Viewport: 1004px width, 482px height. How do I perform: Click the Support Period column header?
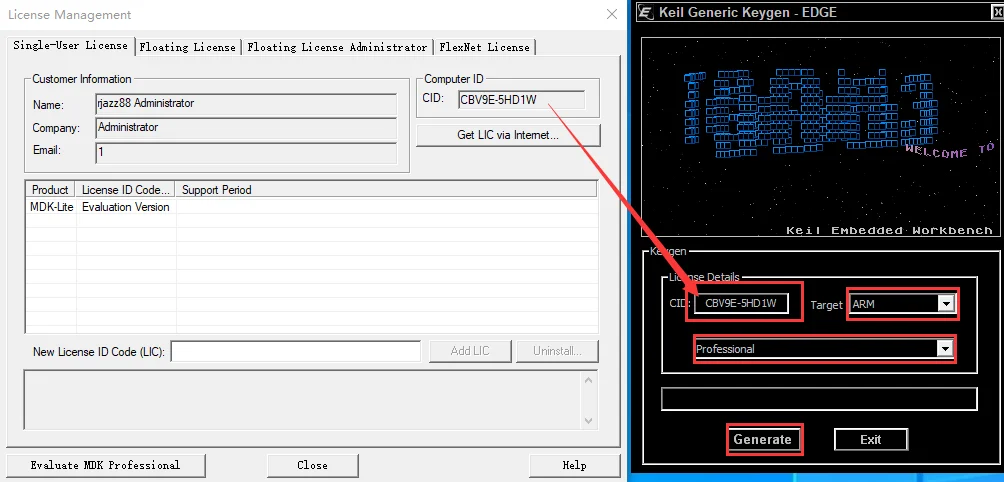[387, 190]
